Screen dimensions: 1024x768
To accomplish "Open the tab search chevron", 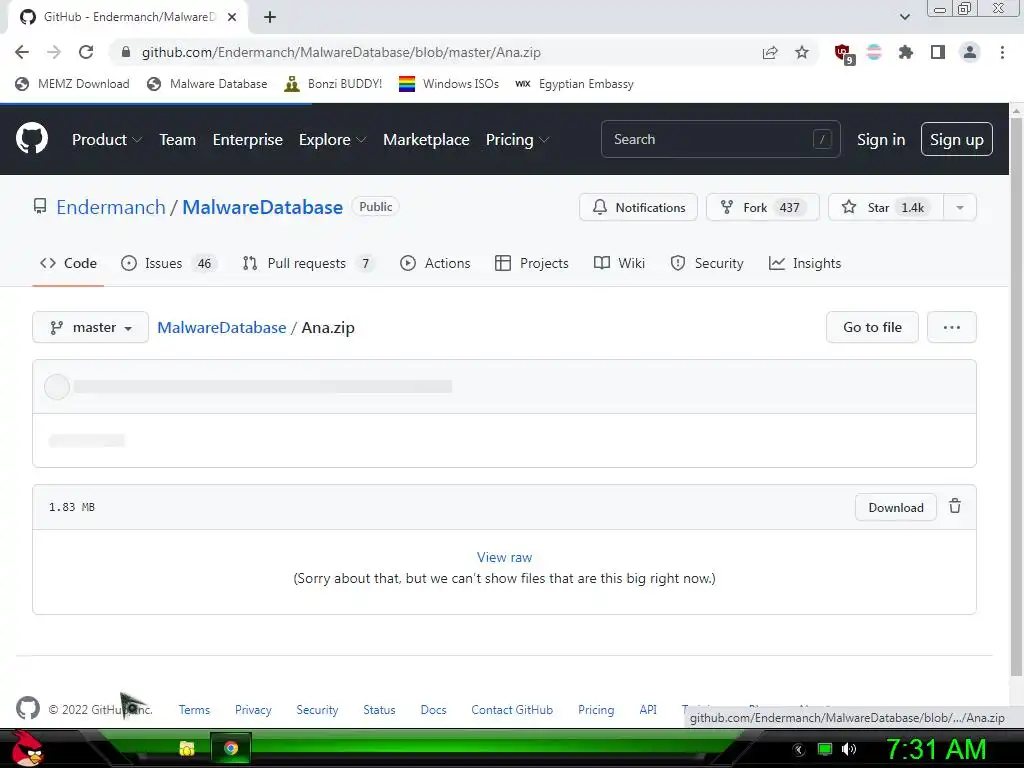I will click(x=904, y=17).
